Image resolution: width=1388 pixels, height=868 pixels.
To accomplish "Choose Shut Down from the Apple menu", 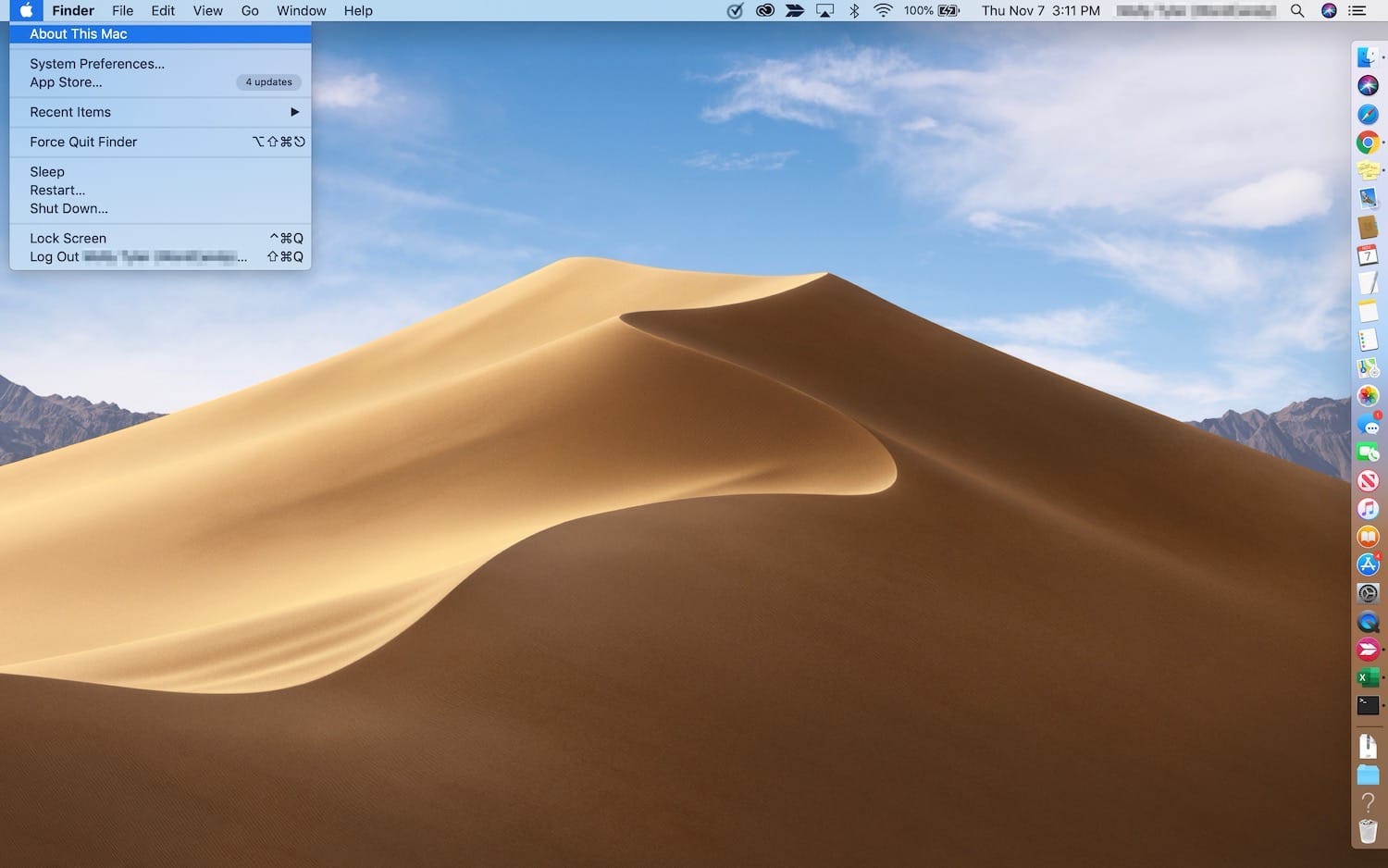I will coord(68,208).
